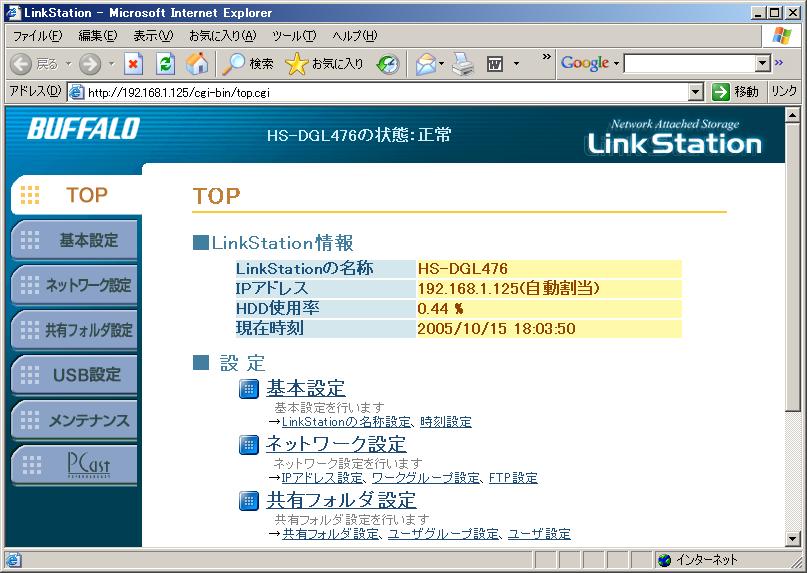Open the ツール menu

pos(294,36)
